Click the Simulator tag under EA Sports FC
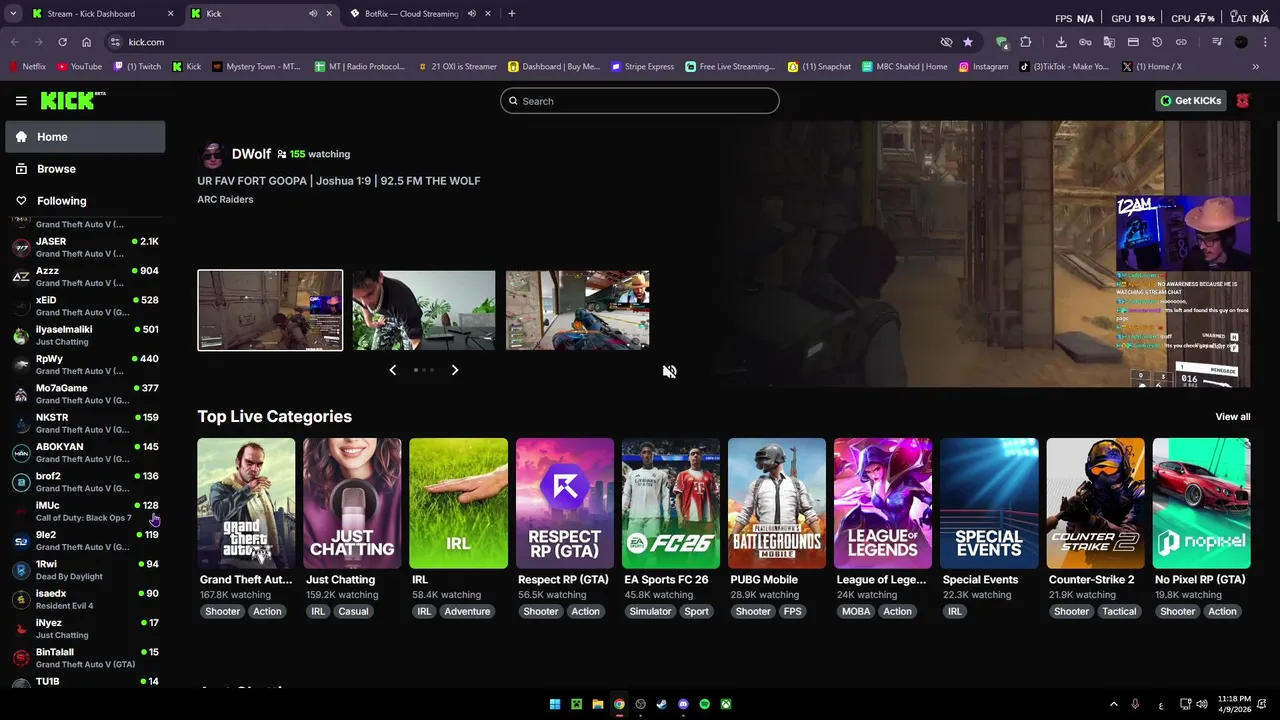Screen dimensions: 1280x720 [x=650, y=611]
